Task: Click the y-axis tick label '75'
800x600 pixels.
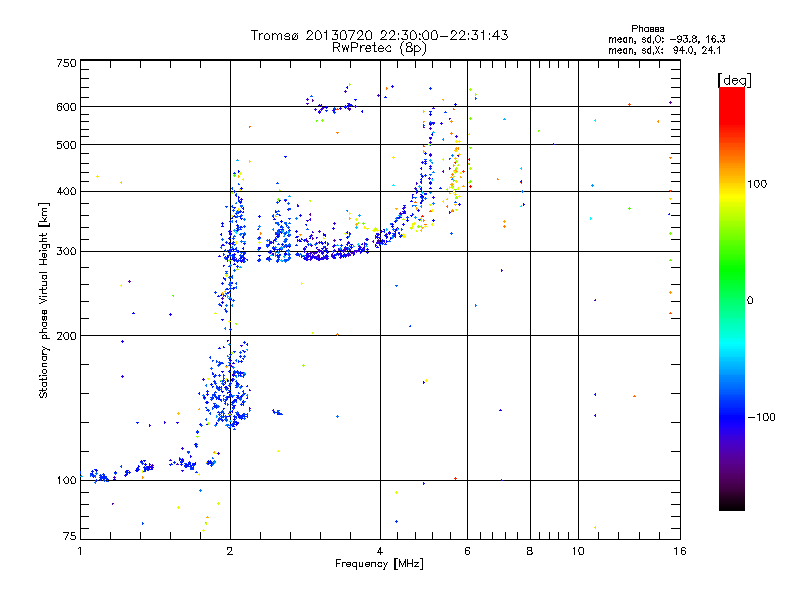Action: (x=70, y=536)
